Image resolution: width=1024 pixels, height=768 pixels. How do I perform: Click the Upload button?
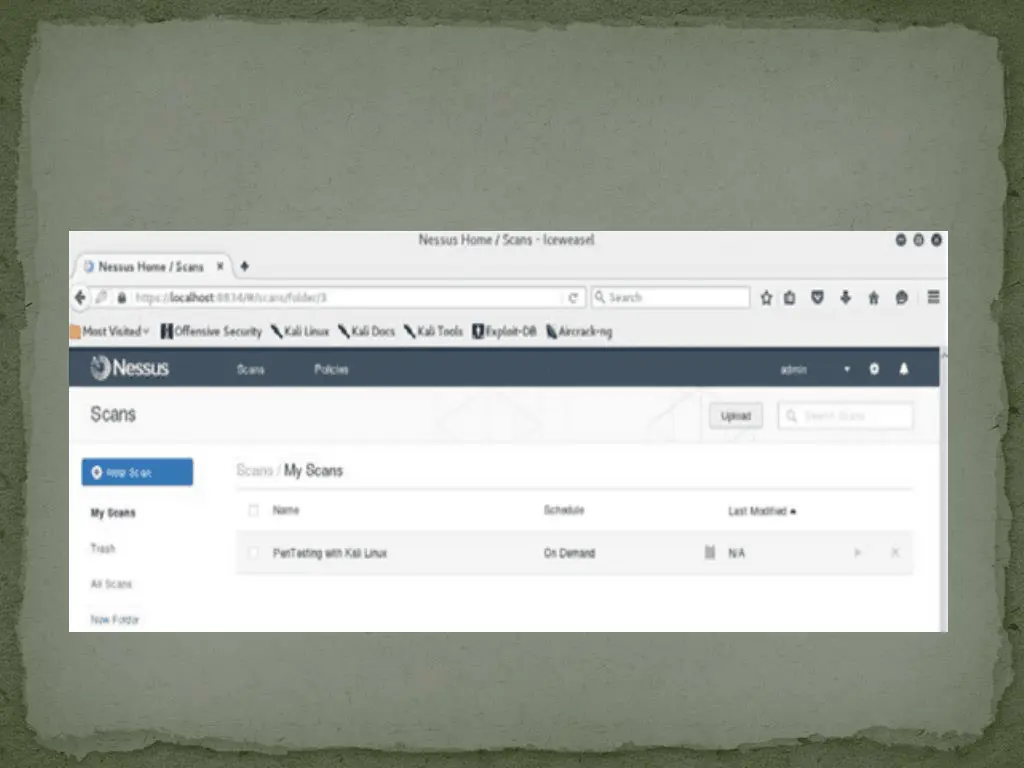point(736,416)
